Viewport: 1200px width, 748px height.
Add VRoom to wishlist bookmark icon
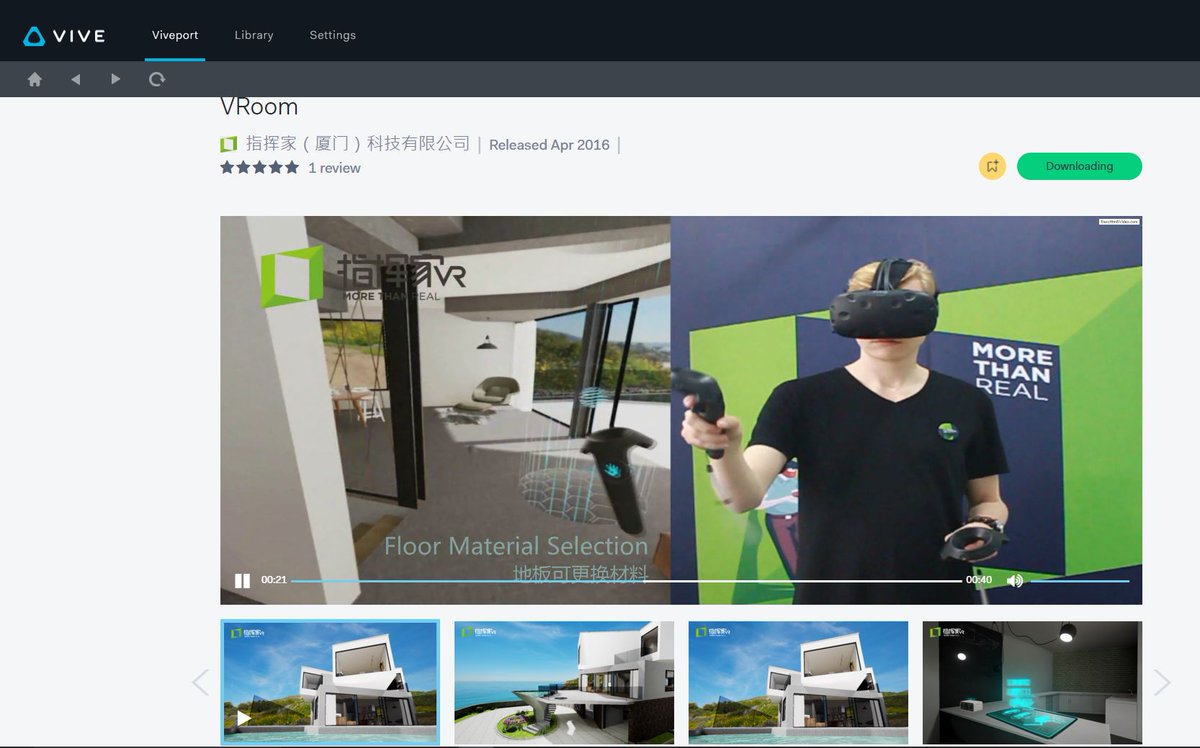coord(992,166)
